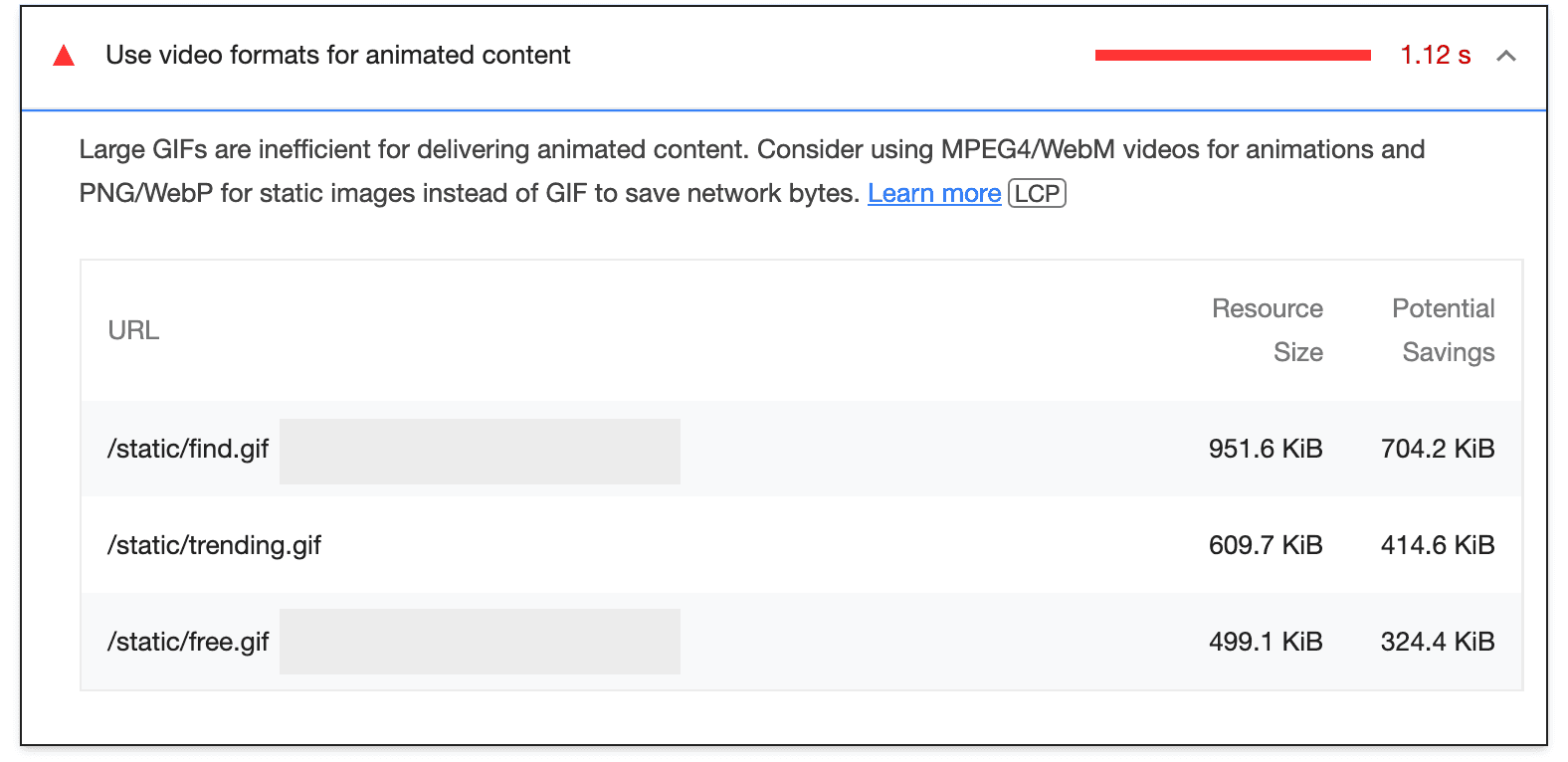Collapse the audit with the chevron arrow
This screenshot has height=762, width=1568.
tap(1505, 56)
